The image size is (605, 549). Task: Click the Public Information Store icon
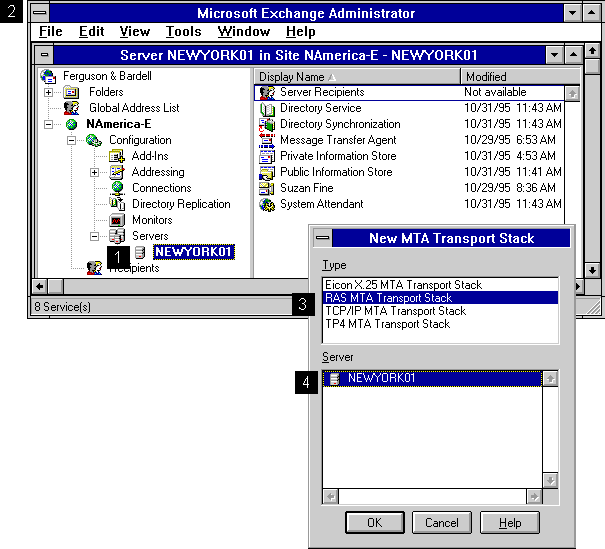(x=267, y=173)
